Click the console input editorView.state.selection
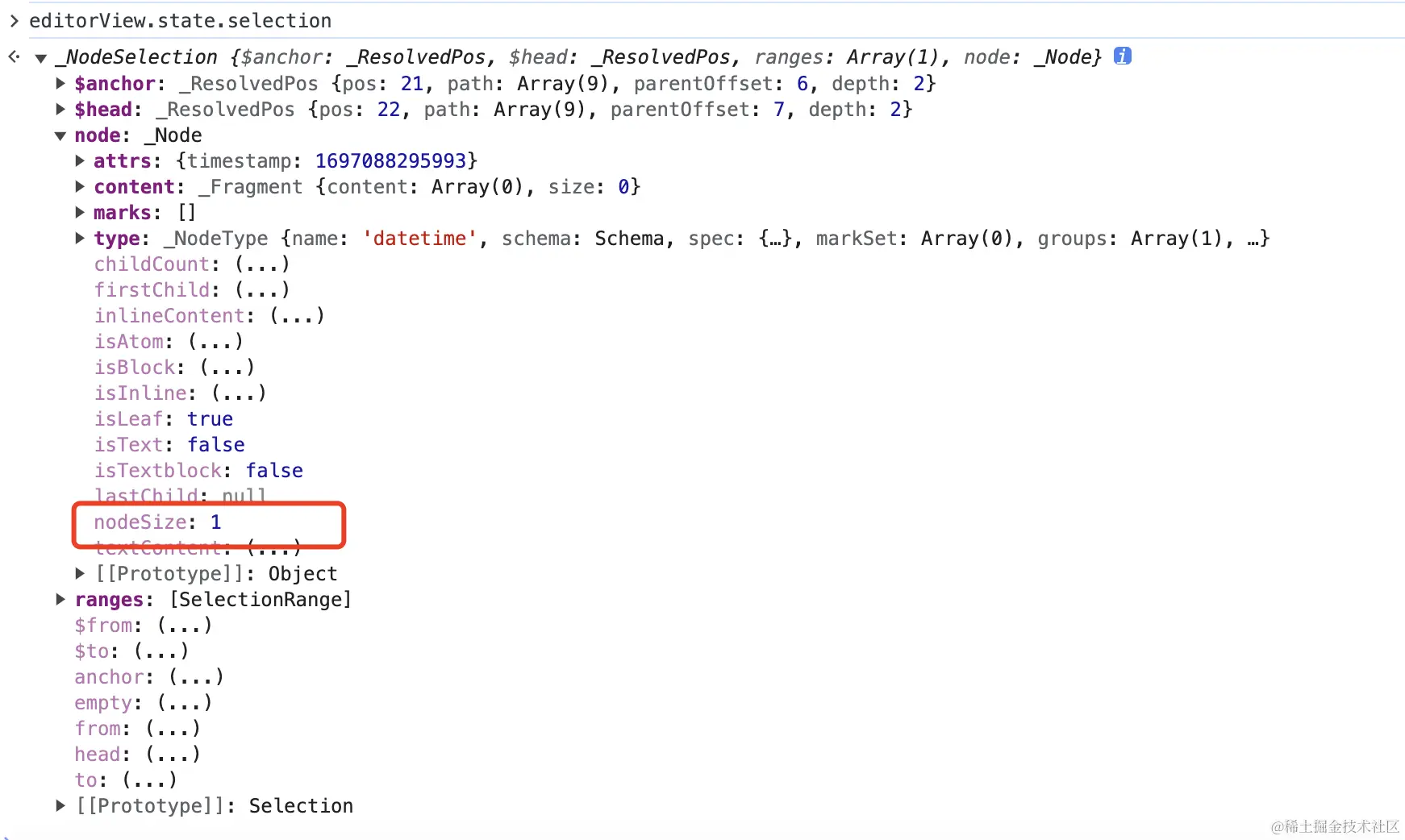The height and width of the screenshot is (840, 1405). [x=181, y=20]
